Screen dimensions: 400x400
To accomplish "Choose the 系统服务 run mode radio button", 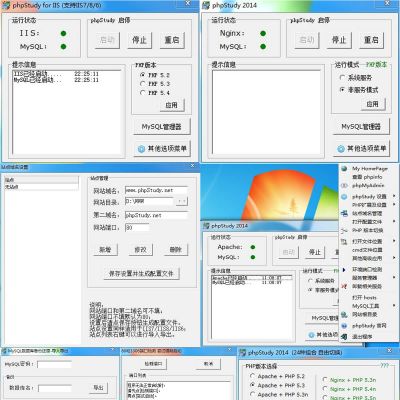I will [342, 77].
